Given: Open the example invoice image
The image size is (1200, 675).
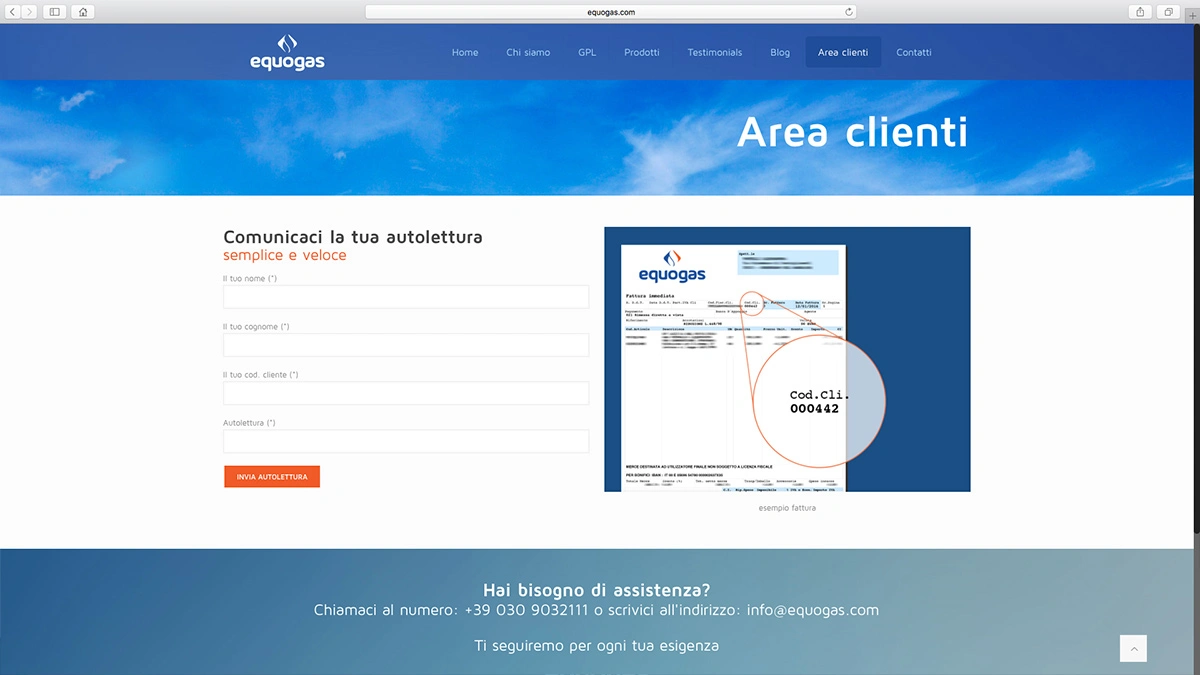Looking at the screenshot, I should (x=787, y=359).
